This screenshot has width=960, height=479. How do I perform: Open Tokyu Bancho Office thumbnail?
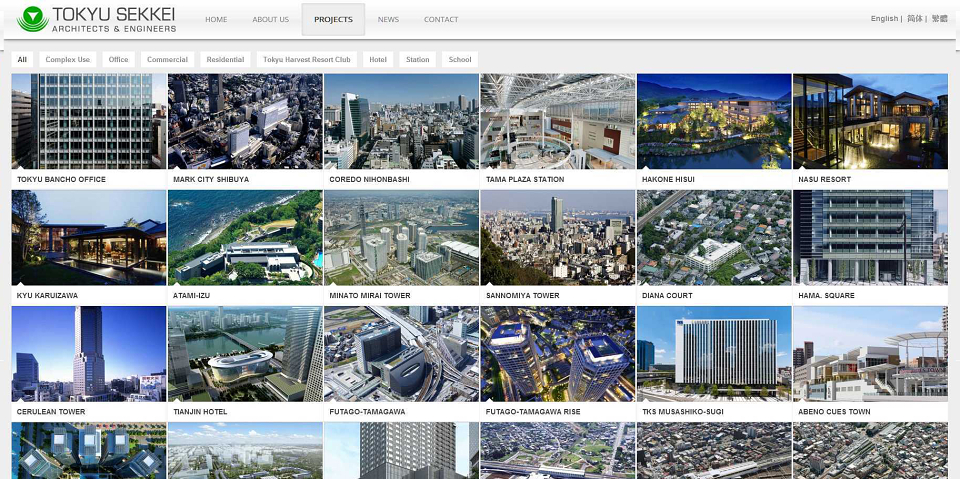point(89,121)
